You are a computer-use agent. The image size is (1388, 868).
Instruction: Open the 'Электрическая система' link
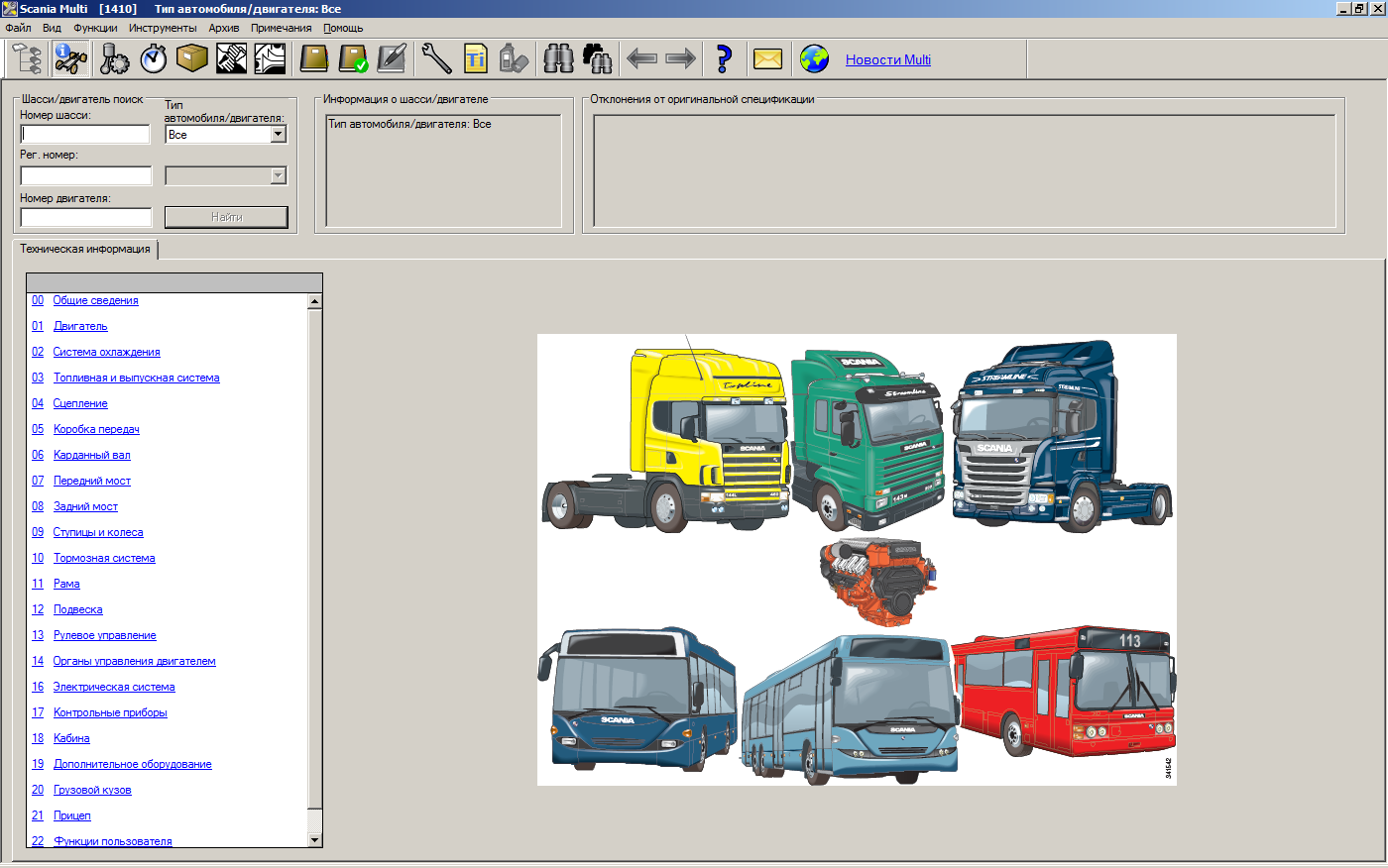point(114,687)
